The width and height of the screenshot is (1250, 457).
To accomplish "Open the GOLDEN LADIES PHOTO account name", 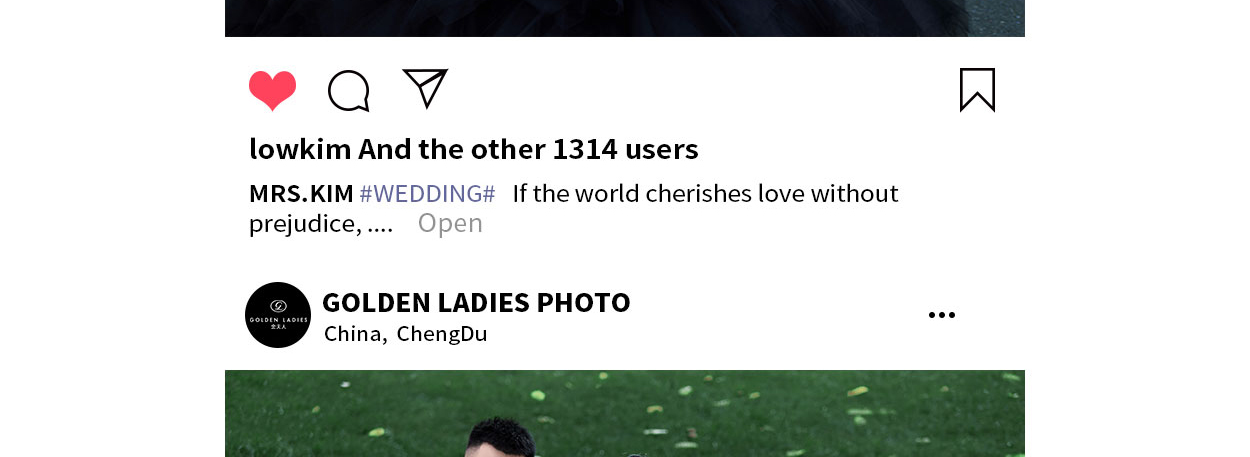I will point(476,302).
